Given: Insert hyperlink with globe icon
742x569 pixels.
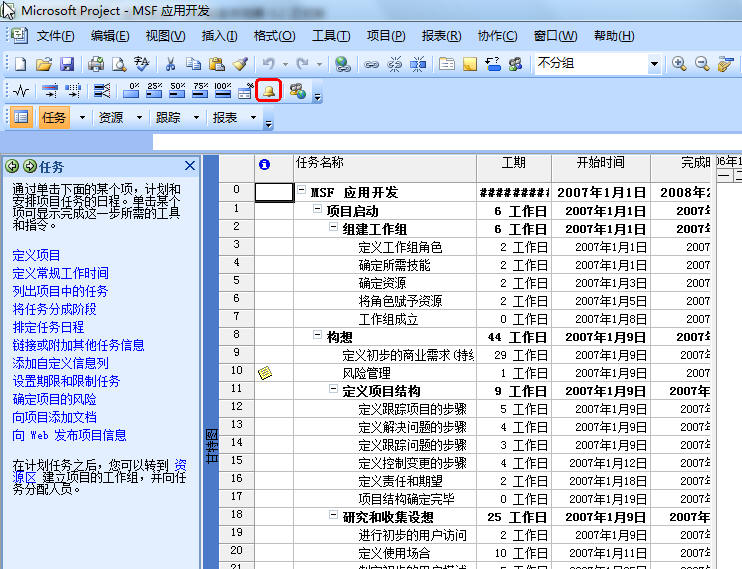Looking at the screenshot, I should coord(343,64).
